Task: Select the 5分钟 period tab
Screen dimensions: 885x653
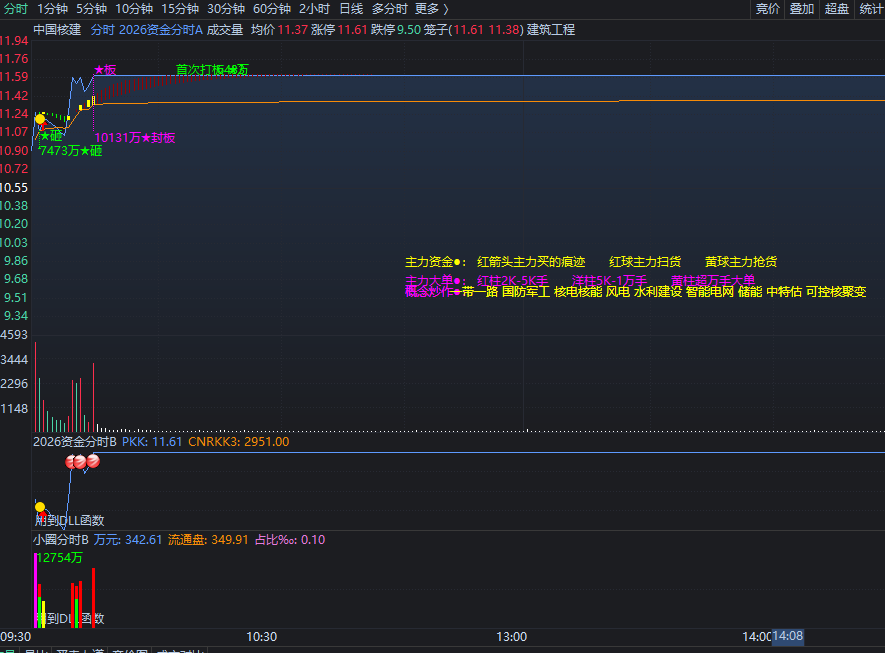Action: [91, 9]
